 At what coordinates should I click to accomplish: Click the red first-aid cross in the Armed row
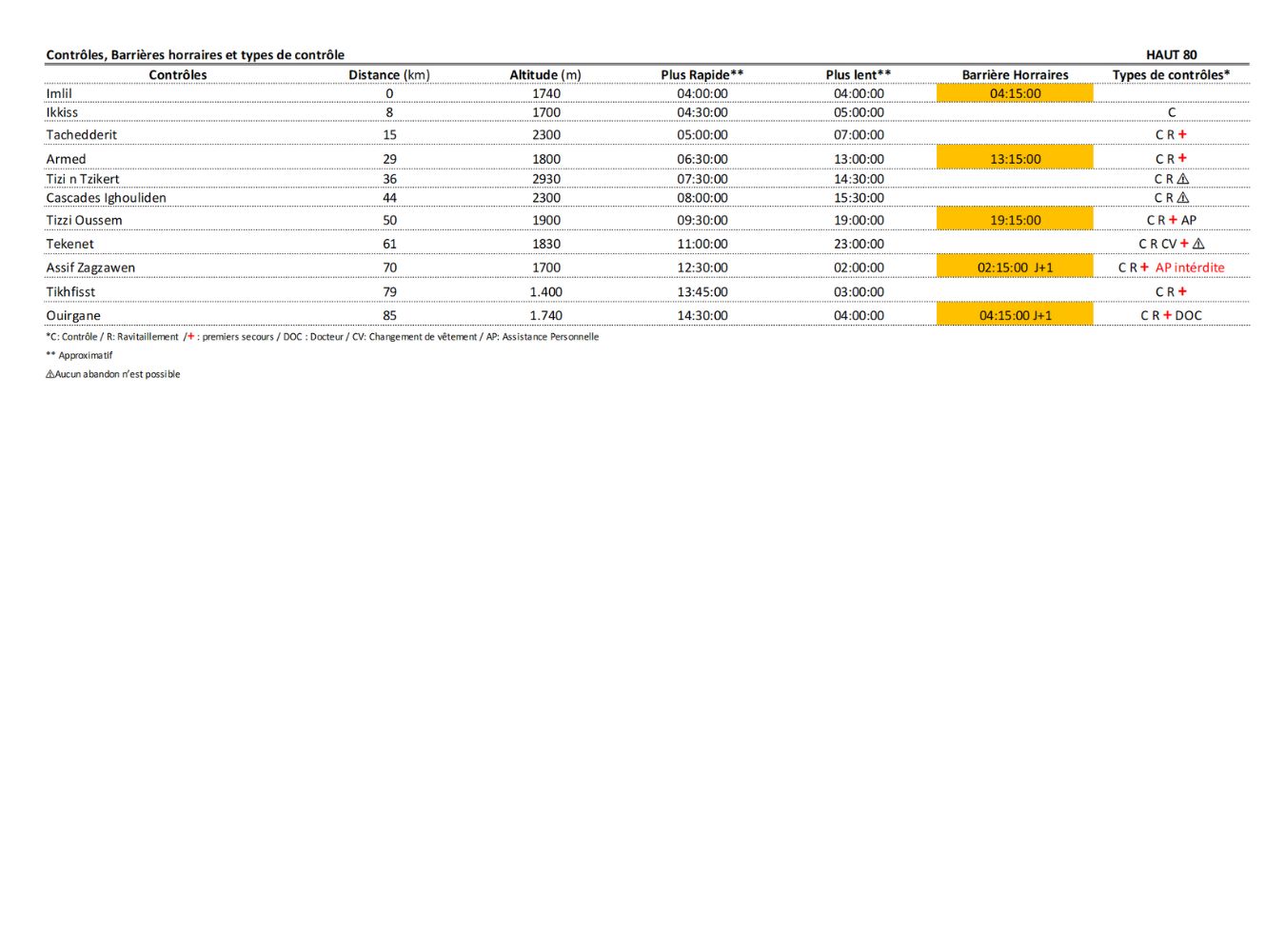pyautogui.click(x=1182, y=159)
